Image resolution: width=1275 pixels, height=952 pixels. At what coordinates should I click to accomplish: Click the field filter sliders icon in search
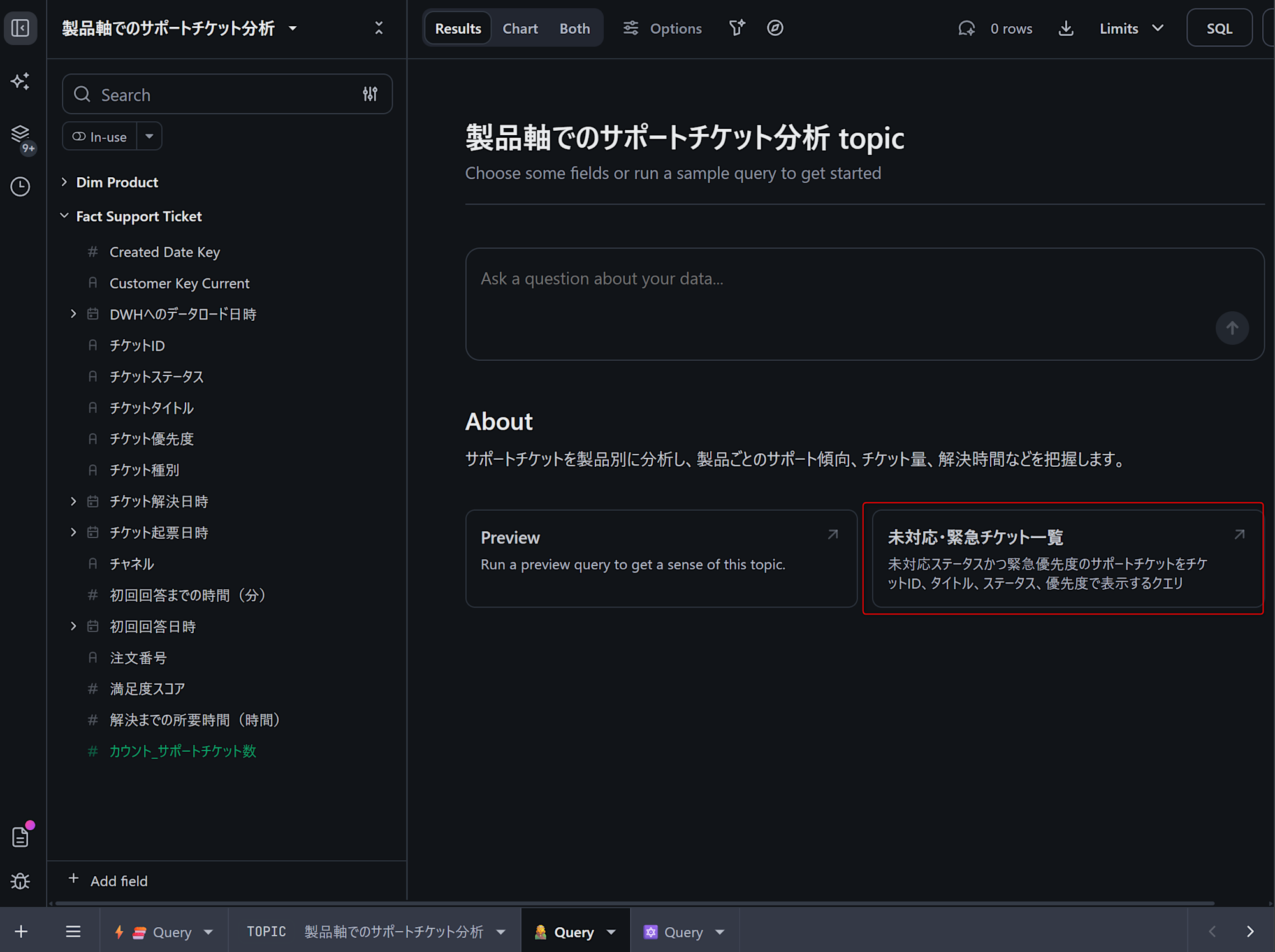tap(370, 94)
